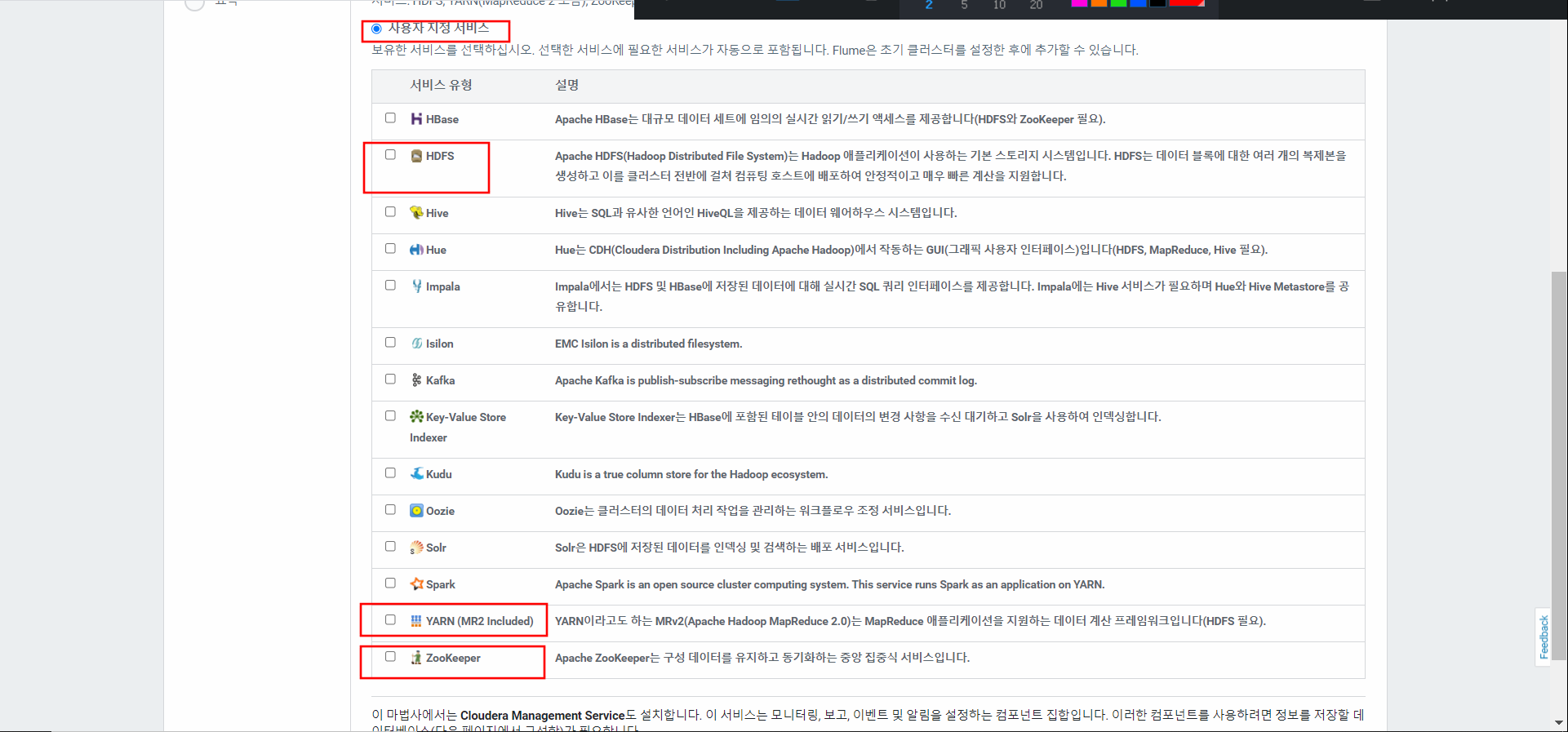Screen dimensions: 1568x732
Task: Click the scrollbar down arrow
Action: (x=1559, y=723)
